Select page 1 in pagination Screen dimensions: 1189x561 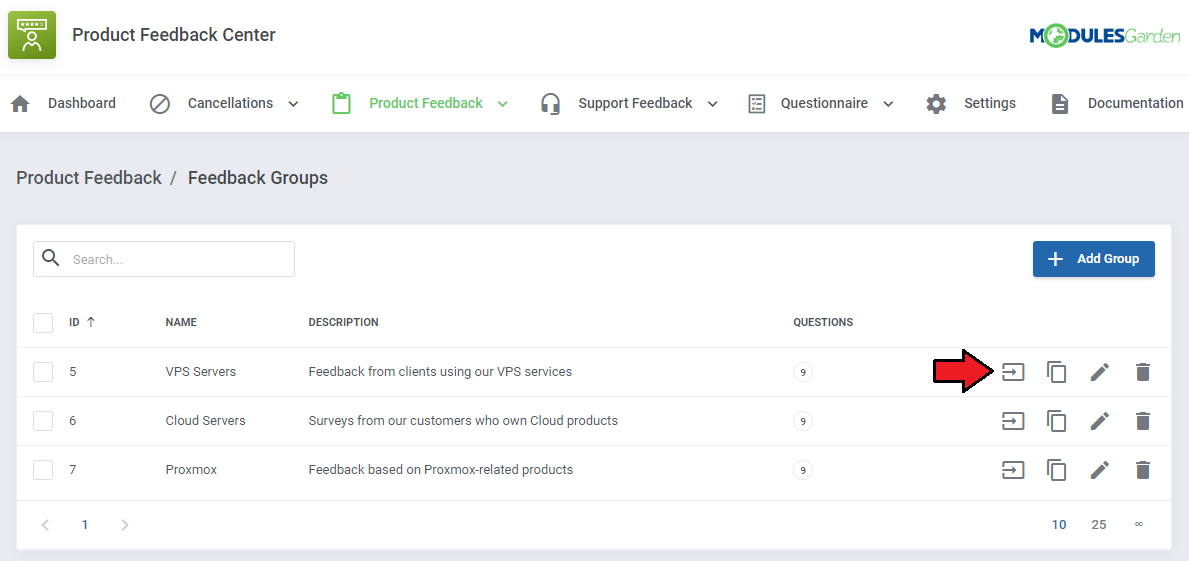coord(85,525)
